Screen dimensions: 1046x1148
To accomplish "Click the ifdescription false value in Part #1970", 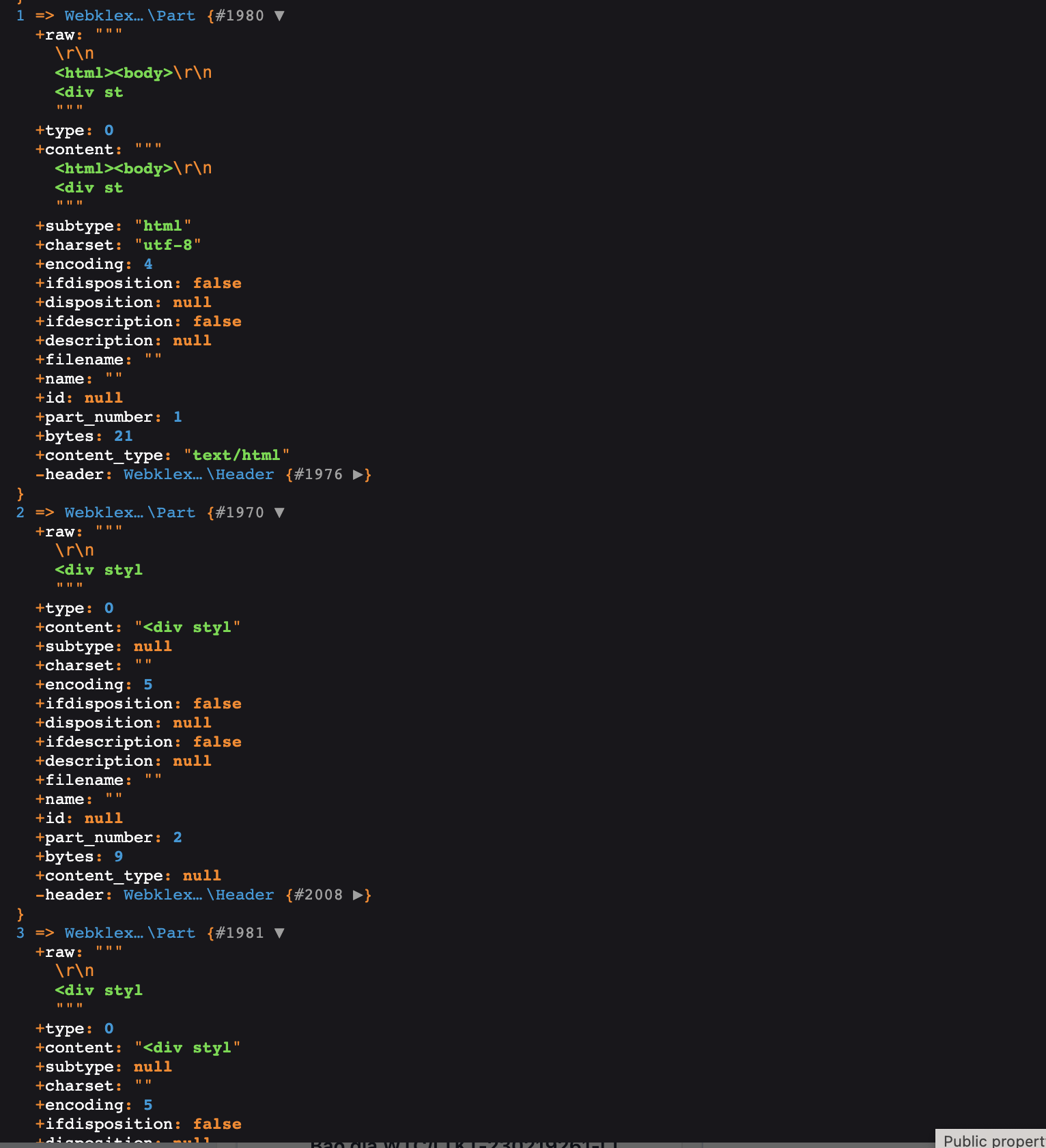I will 217,742.
